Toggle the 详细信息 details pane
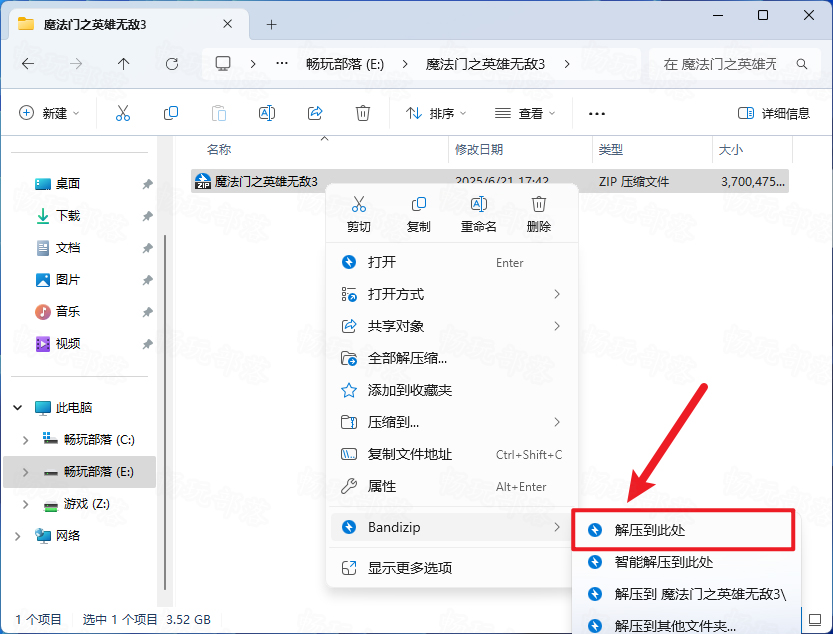 tap(774, 113)
